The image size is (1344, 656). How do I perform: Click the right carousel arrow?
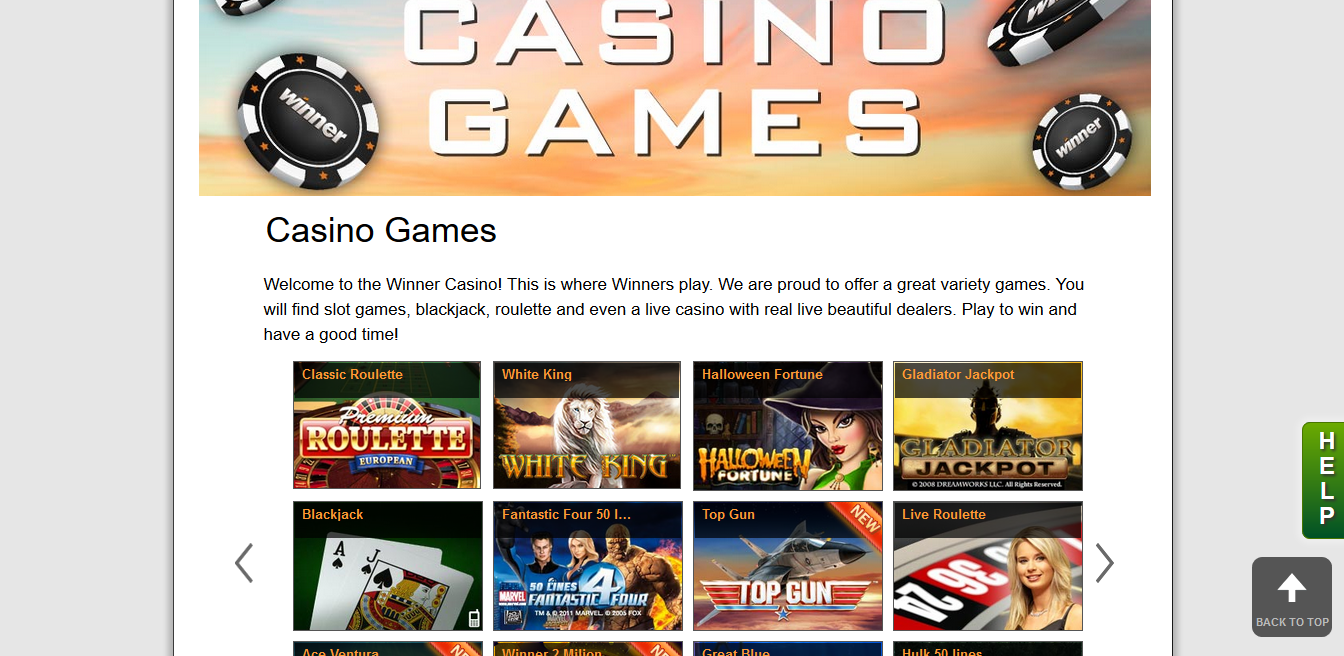tap(1104, 563)
